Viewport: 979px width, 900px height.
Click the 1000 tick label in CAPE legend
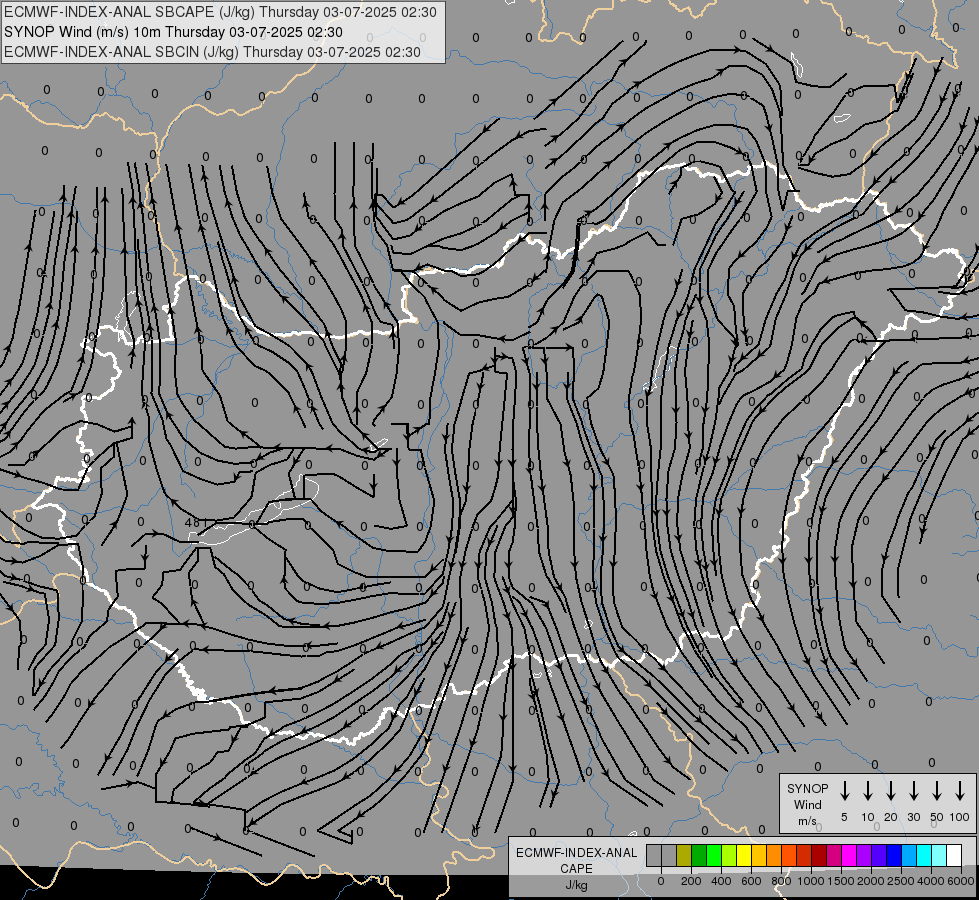click(x=811, y=881)
